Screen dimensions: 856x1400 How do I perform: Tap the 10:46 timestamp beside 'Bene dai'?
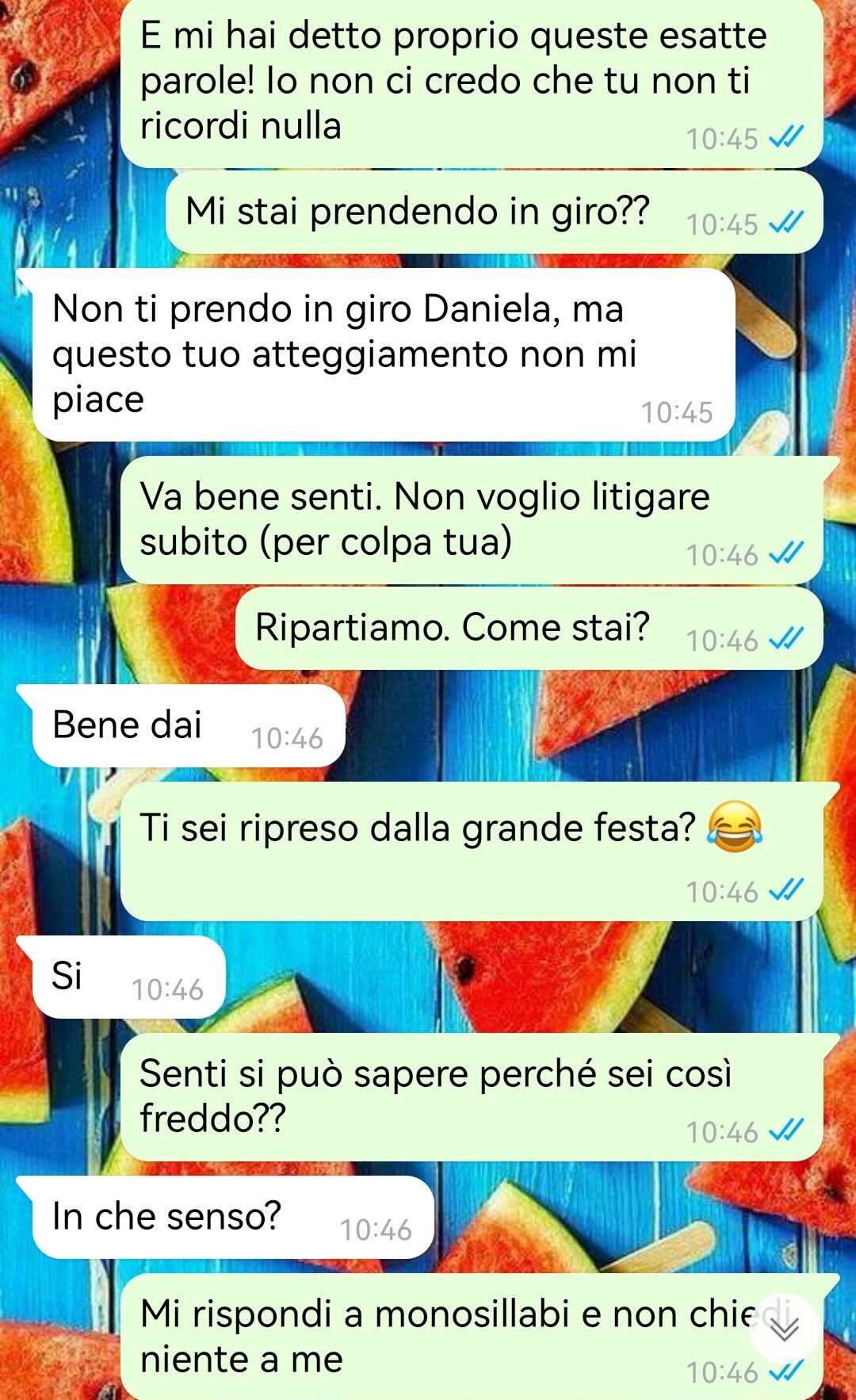(287, 738)
